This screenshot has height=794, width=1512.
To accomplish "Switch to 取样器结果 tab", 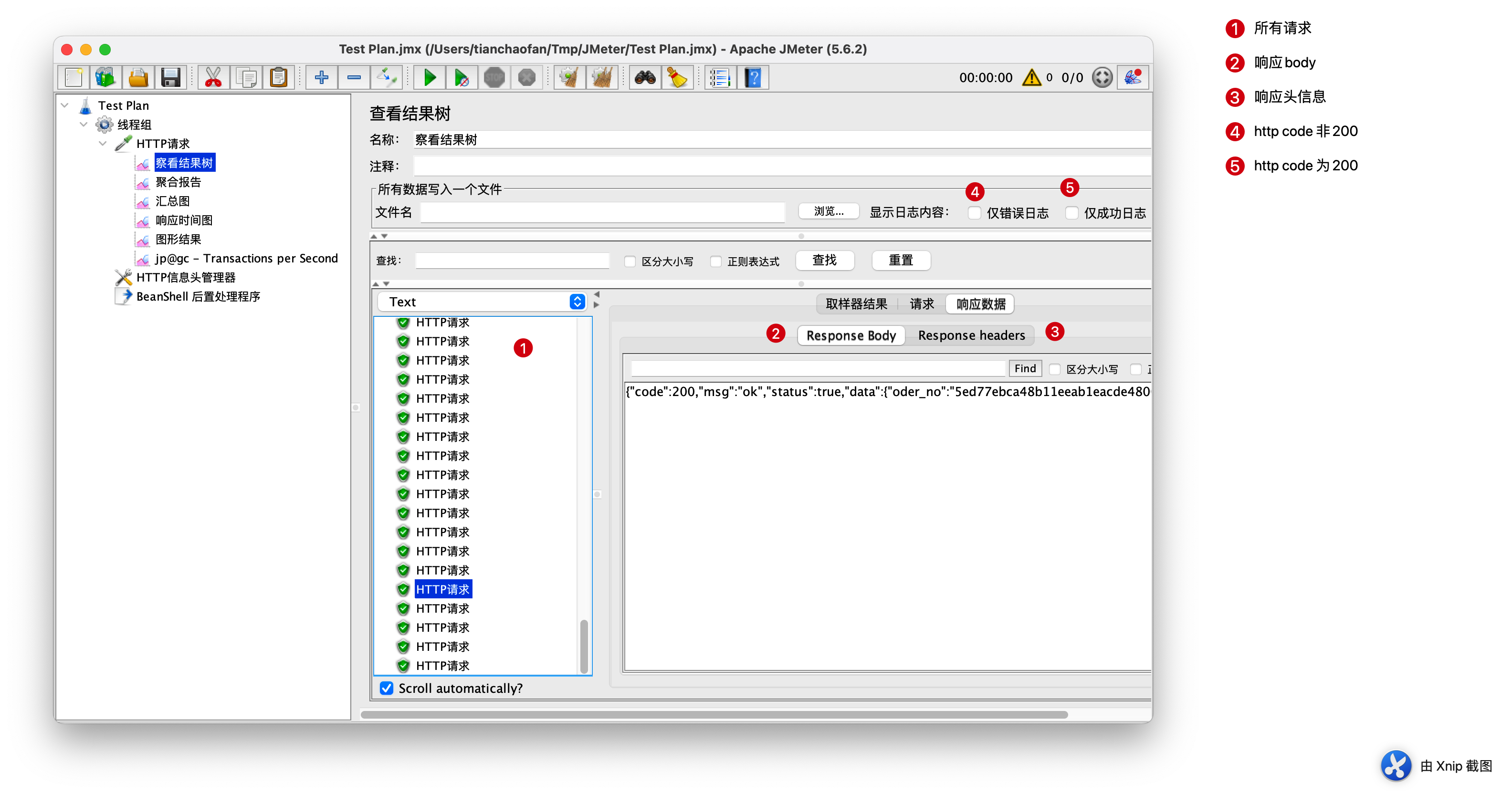I will [x=856, y=304].
